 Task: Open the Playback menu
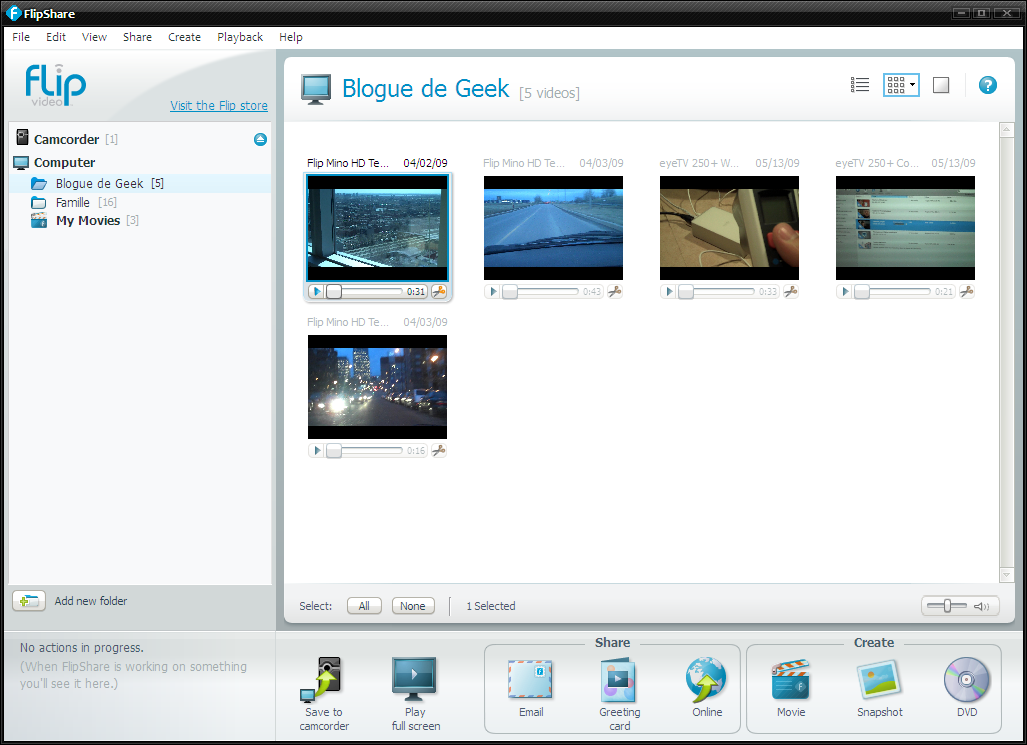tap(240, 37)
